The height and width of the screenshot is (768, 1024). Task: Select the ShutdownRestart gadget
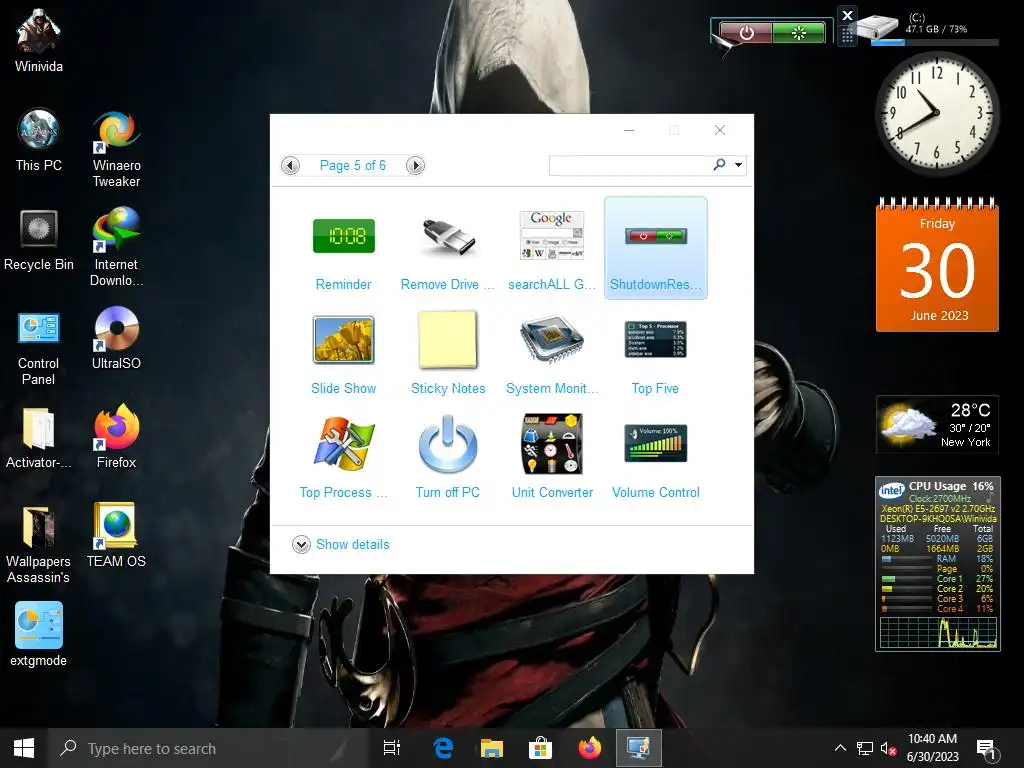(x=656, y=248)
